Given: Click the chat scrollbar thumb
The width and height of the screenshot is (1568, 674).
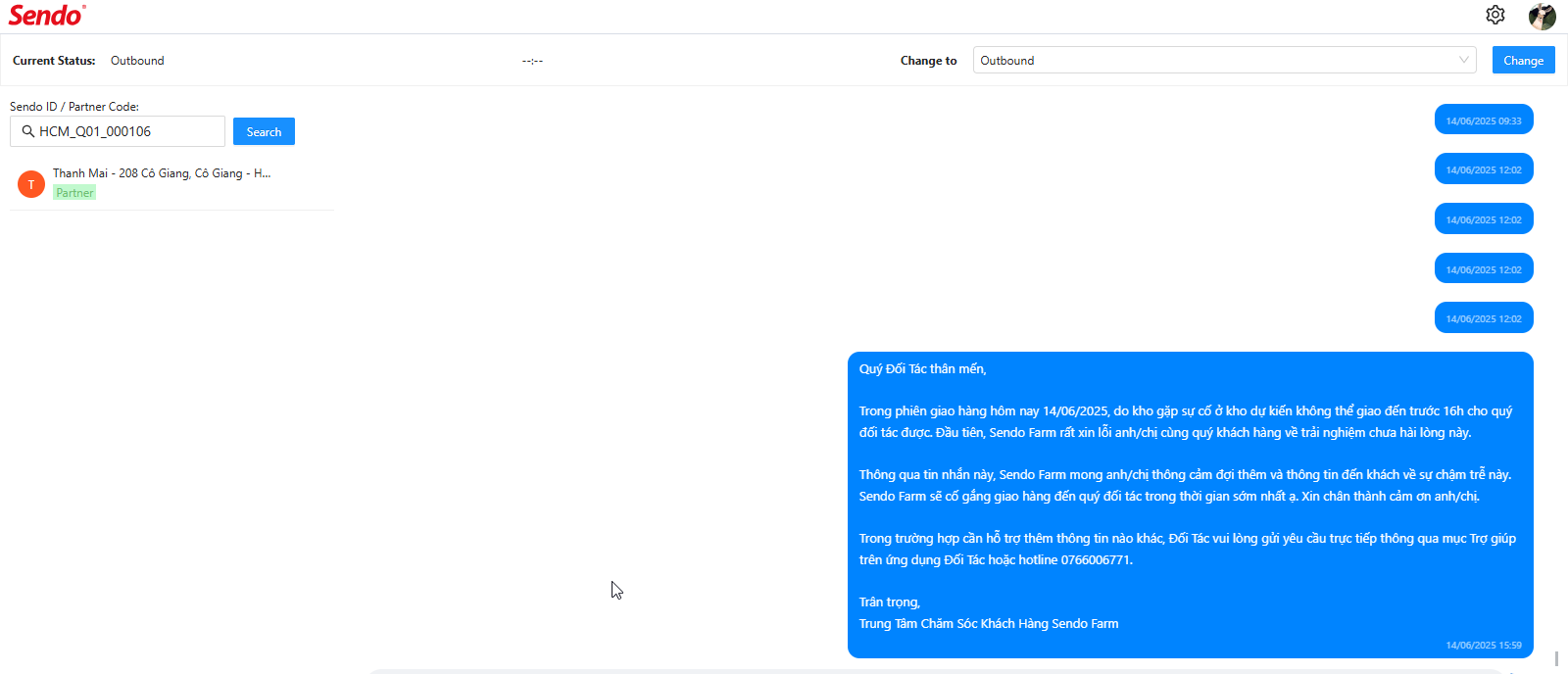Looking at the screenshot, I should 1556,658.
